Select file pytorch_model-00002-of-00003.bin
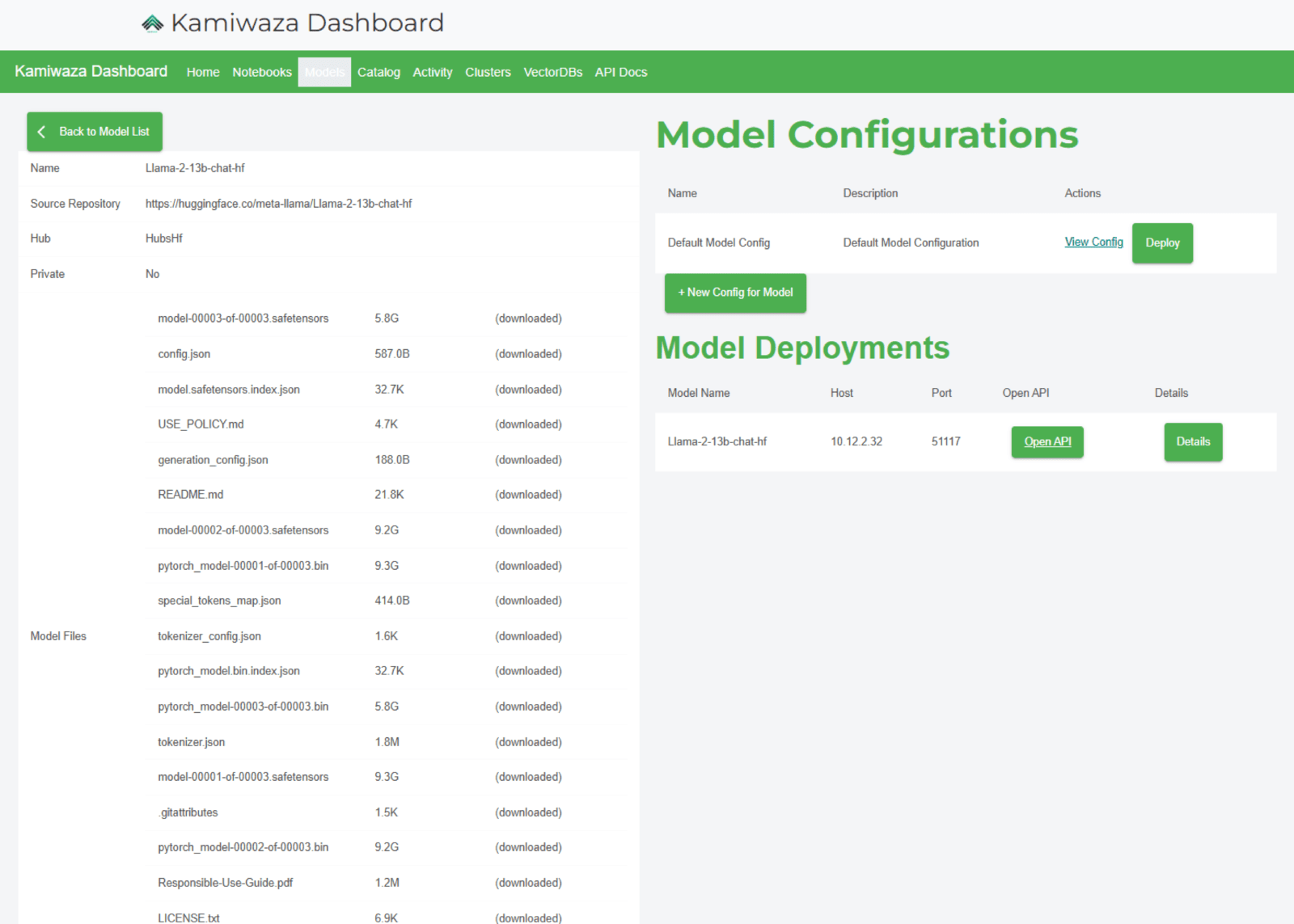 [x=243, y=847]
